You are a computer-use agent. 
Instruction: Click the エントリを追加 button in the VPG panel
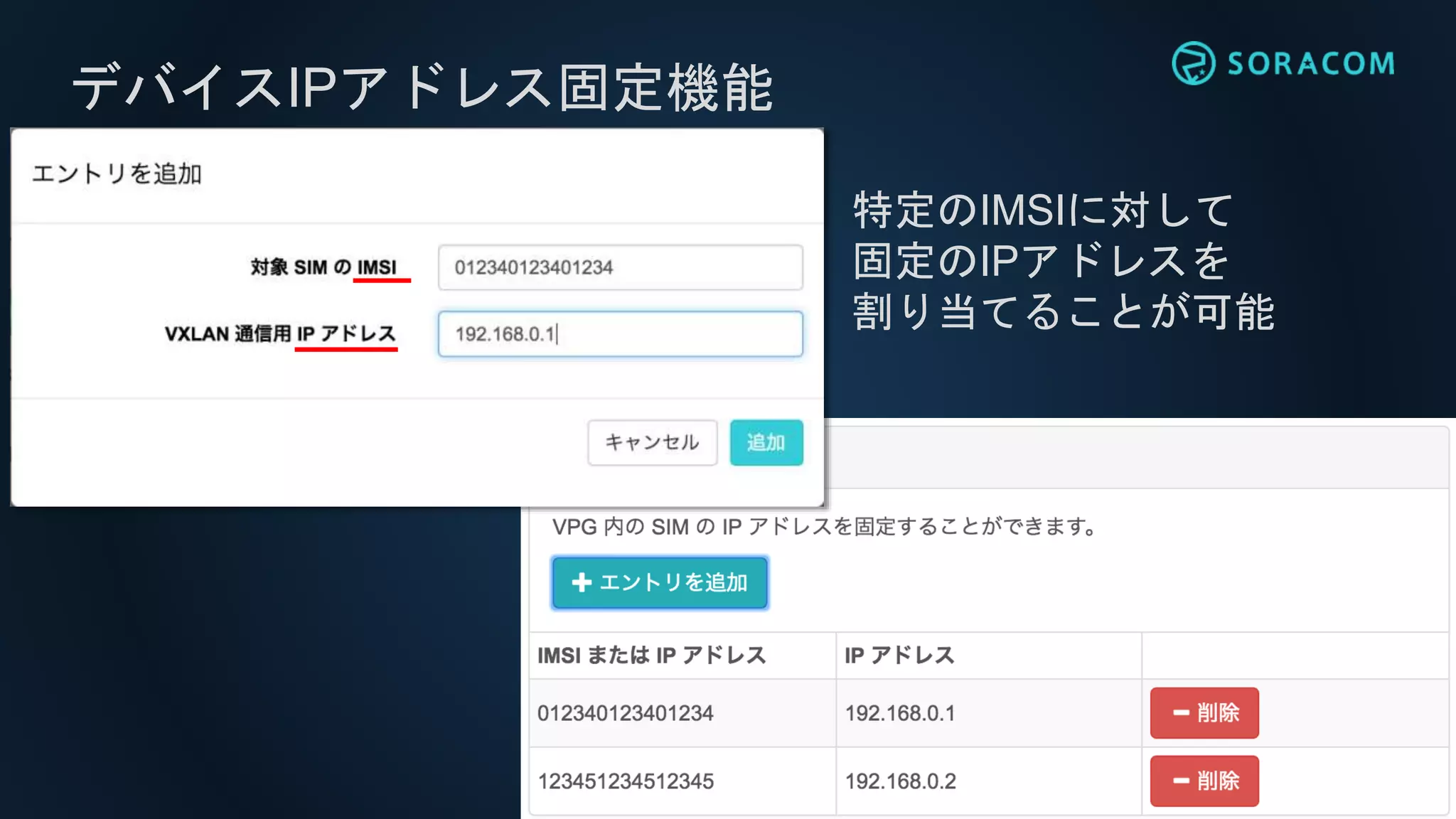click(x=660, y=583)
